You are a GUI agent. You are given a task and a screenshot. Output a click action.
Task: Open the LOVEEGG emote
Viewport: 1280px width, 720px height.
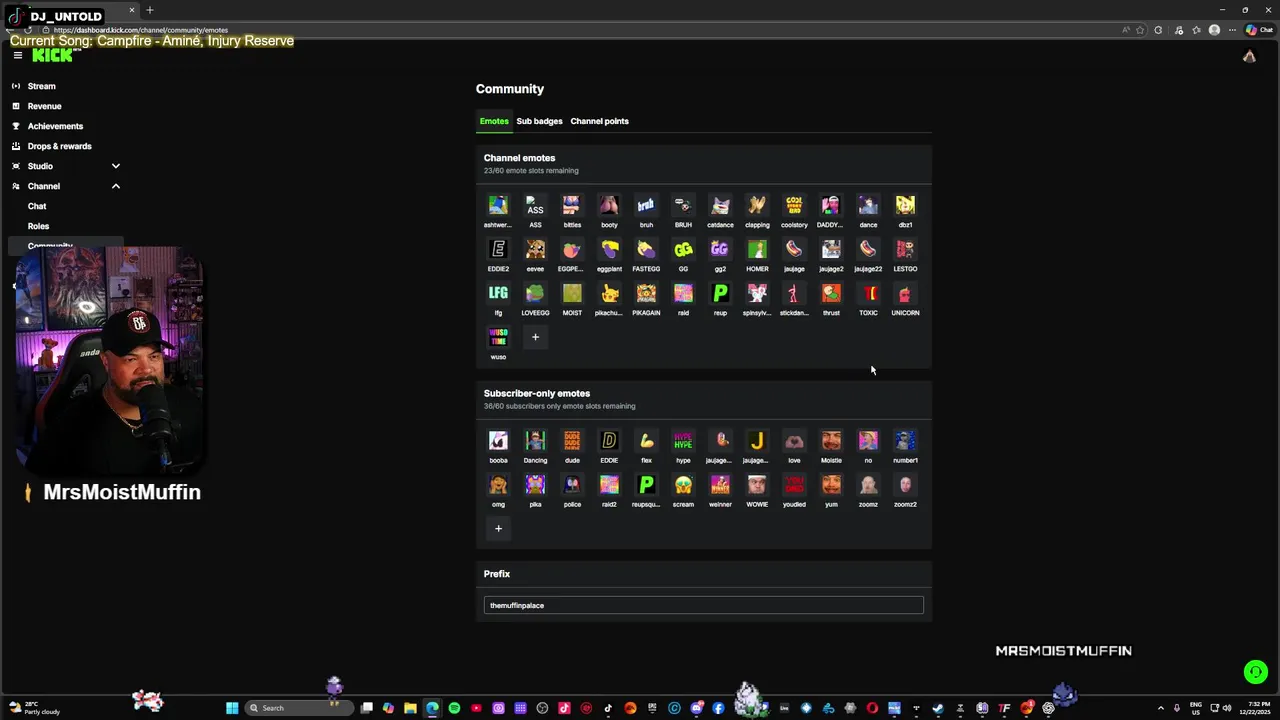pyautogui.click(x=535, y=294)
